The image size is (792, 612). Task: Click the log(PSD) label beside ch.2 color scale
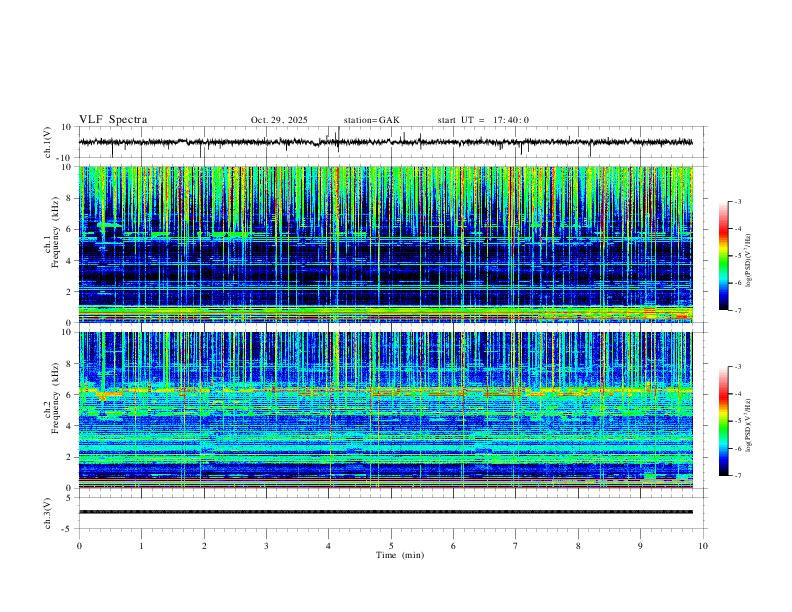coord(749,425)
